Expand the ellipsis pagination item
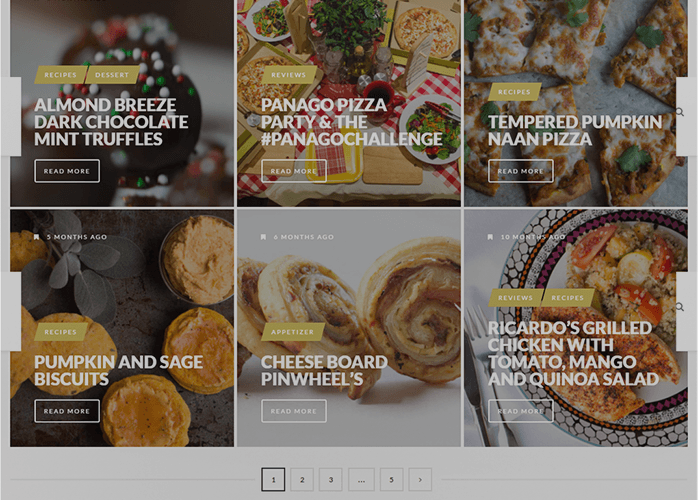Image resolution: width=698 pixels, height=500 pixels. 361,480
